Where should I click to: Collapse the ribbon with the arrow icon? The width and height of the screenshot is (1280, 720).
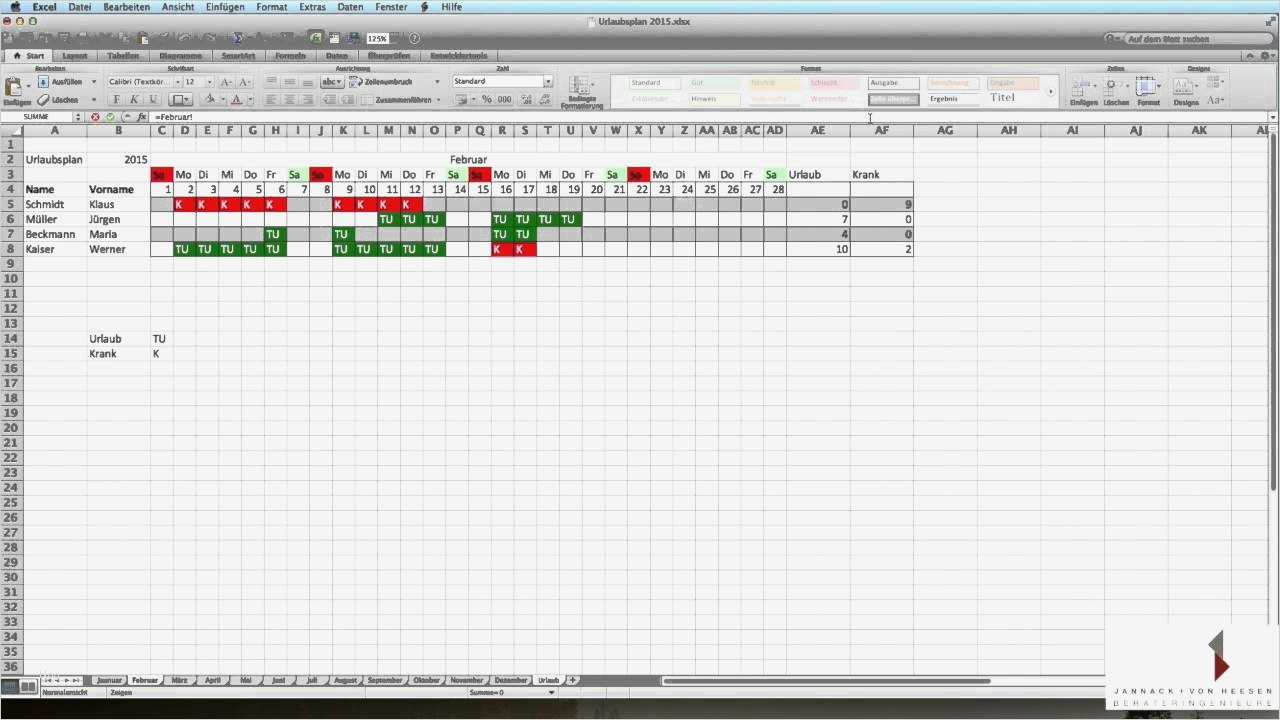(1248, 56)
